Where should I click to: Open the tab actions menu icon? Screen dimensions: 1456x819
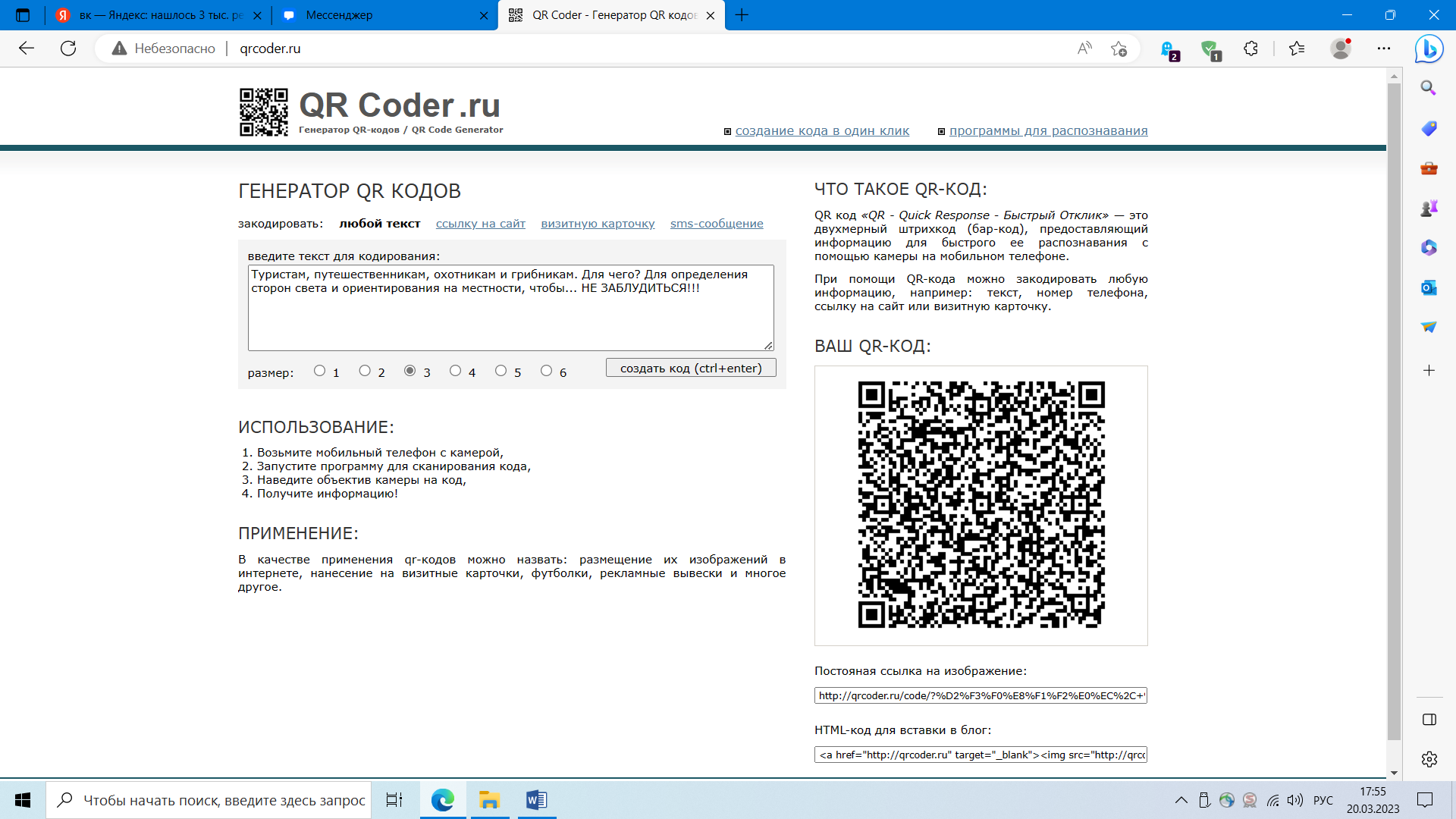click(23, 15)
